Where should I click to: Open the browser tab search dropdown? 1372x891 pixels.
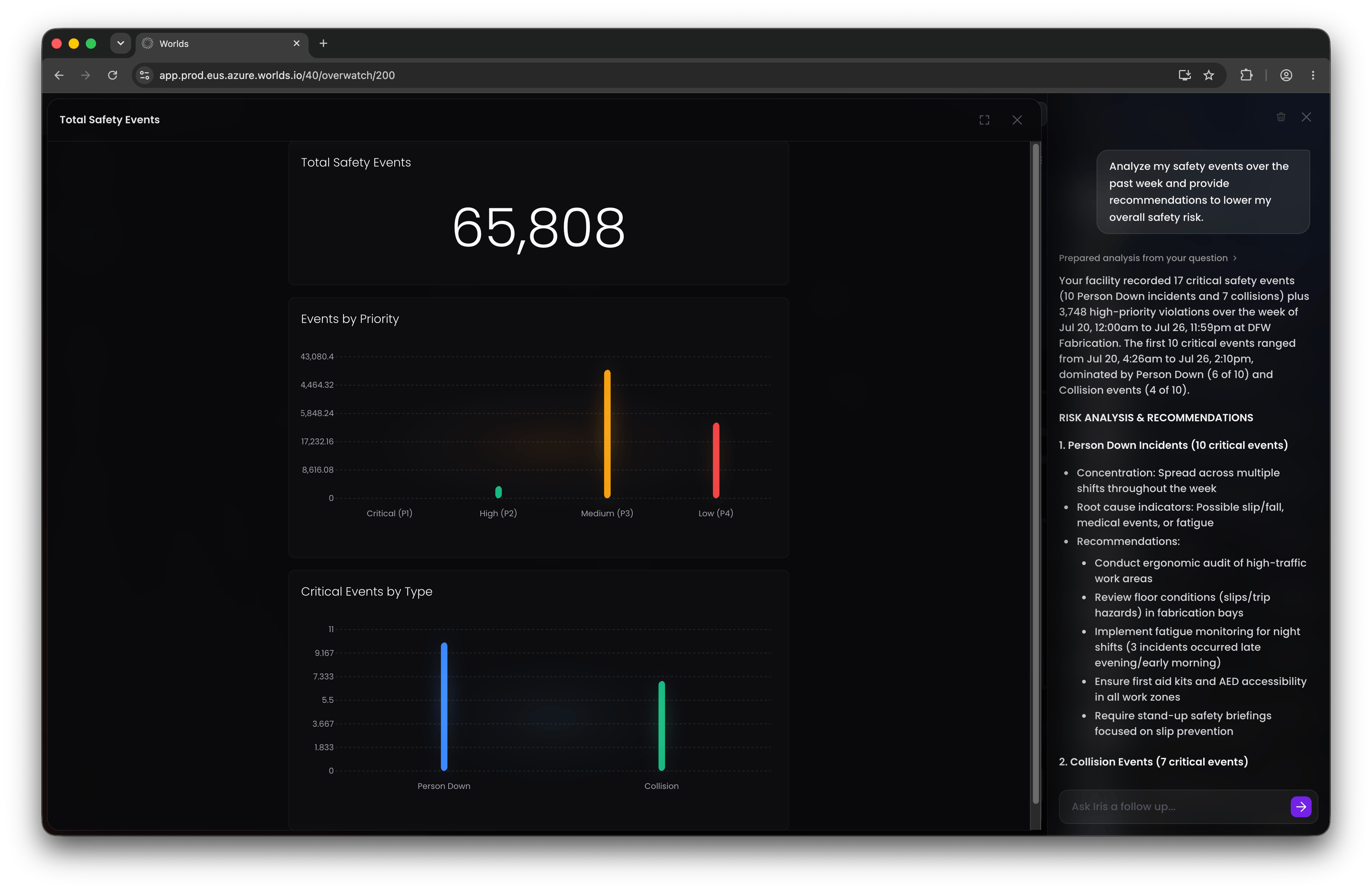pyautogui.click(x=120, y=43)
